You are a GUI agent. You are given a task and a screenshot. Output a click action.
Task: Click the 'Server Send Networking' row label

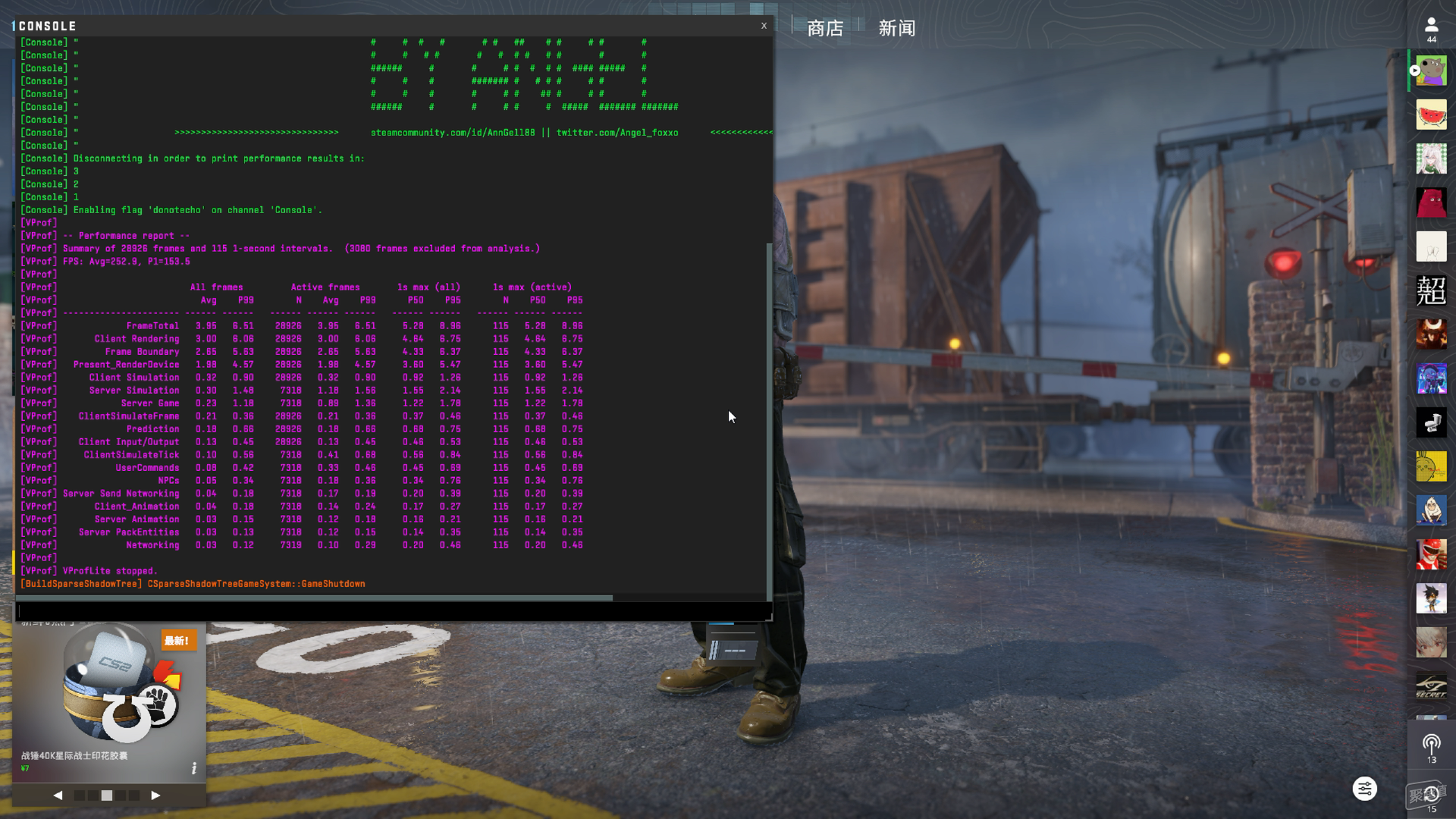pyautogui.click(x=121, y=494)
